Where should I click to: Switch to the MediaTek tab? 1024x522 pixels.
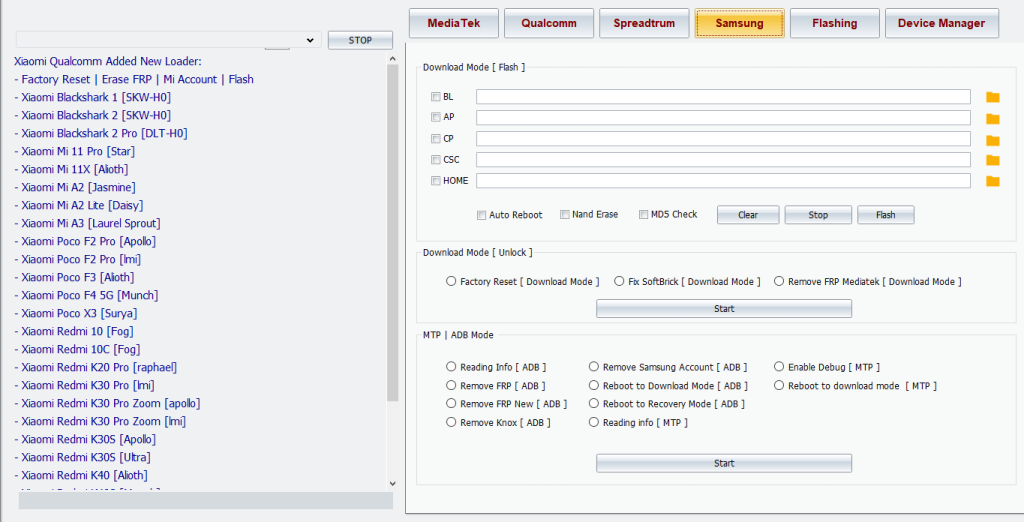pyautogui.click(x=453, y=23)
